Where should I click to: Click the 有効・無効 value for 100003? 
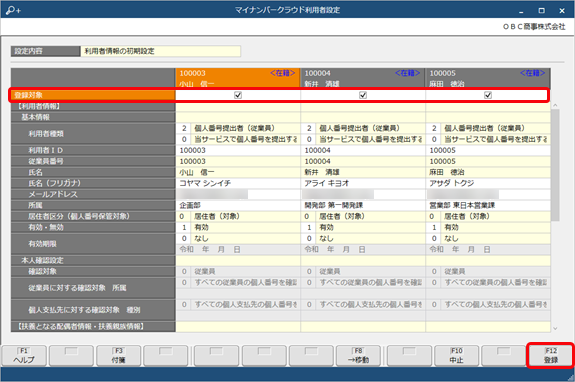(238, 227)
